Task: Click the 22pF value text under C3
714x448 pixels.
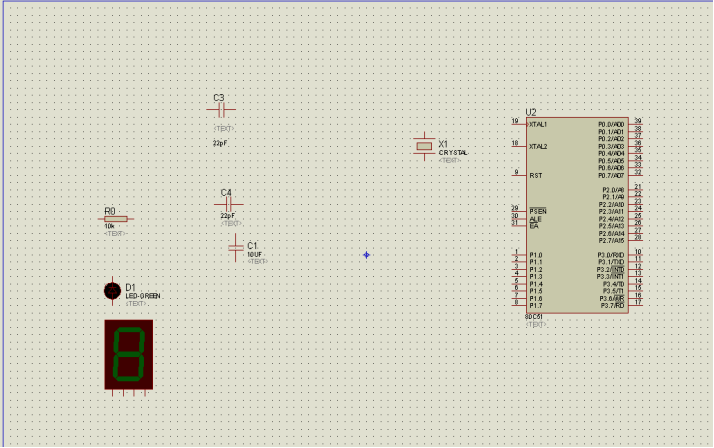Action: (220, 143)
